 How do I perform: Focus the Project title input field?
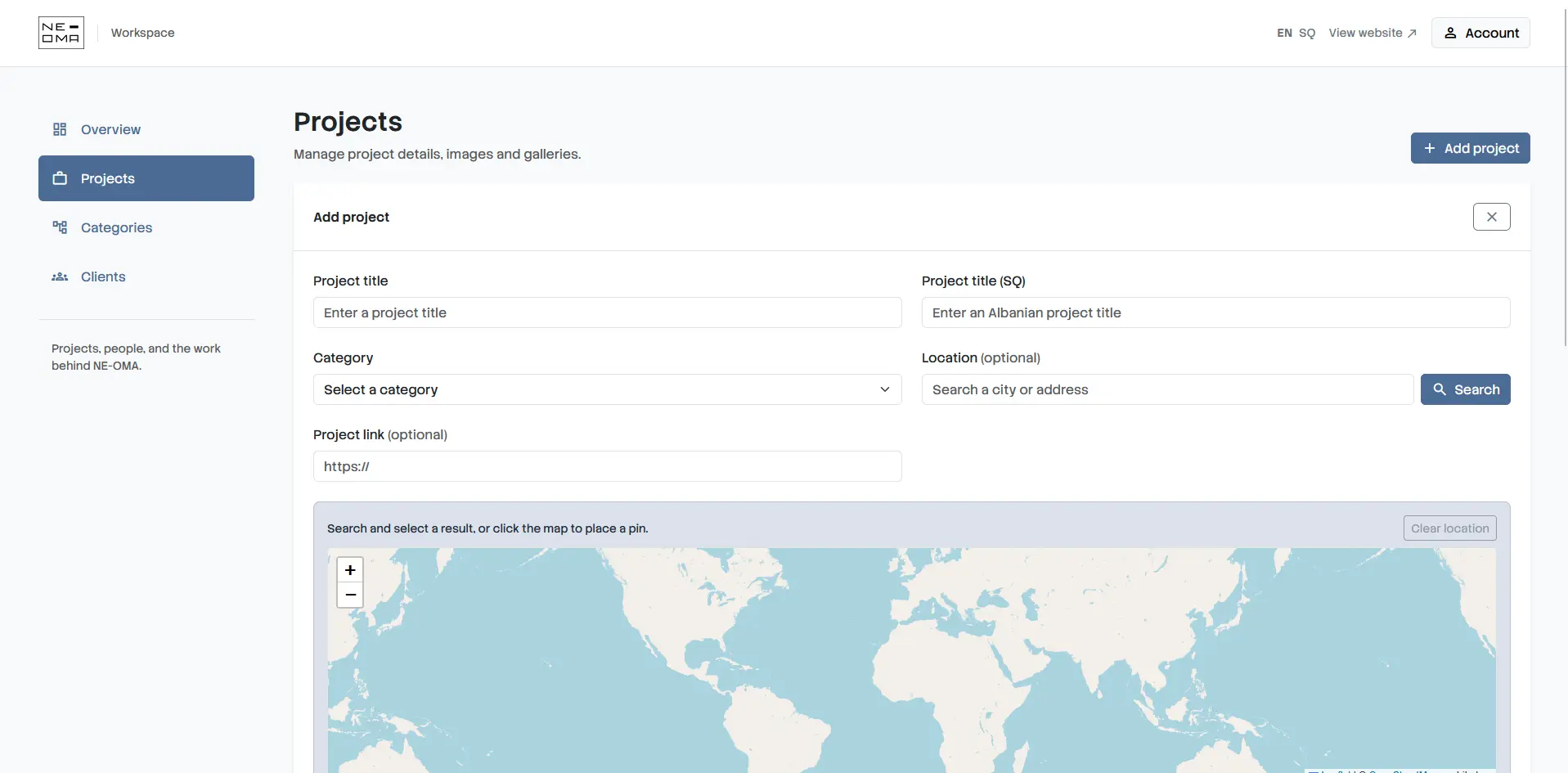click(607, 312)
